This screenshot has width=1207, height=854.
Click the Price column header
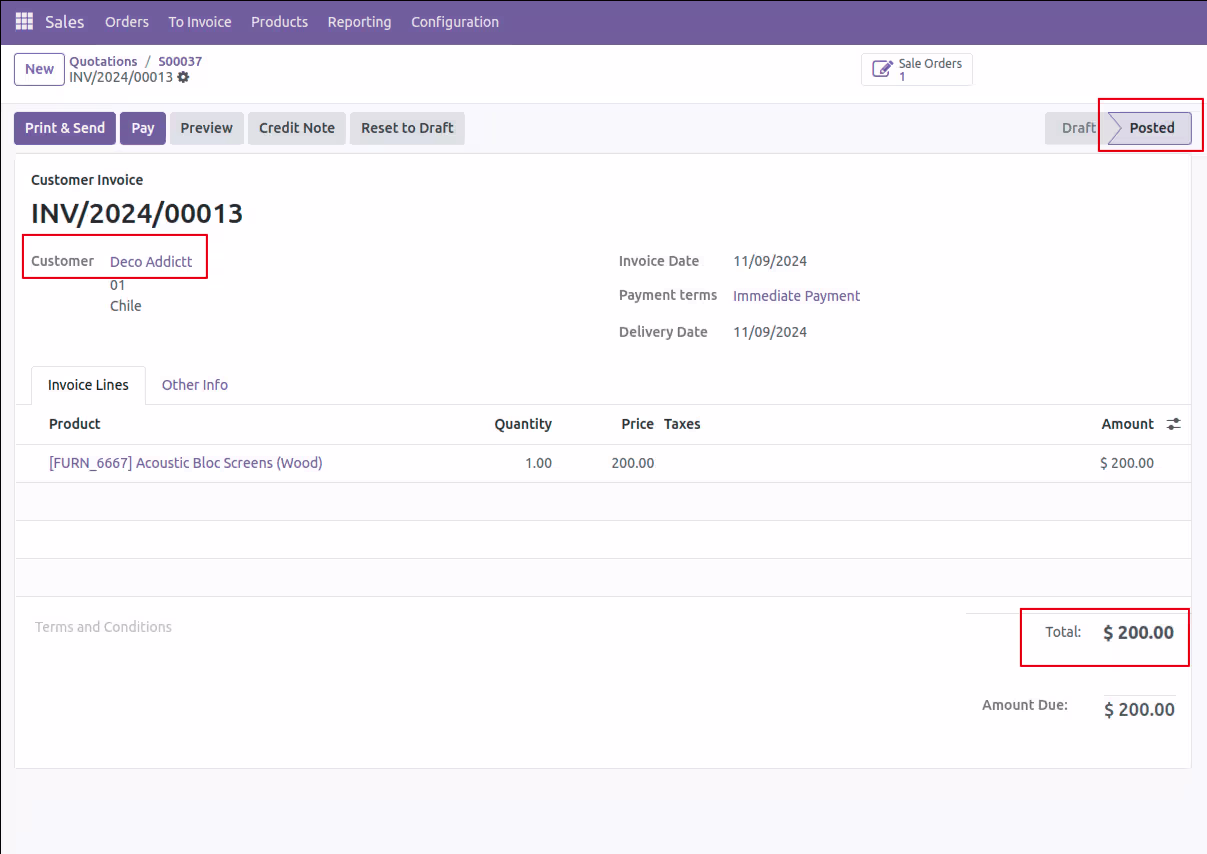(637, 424)
